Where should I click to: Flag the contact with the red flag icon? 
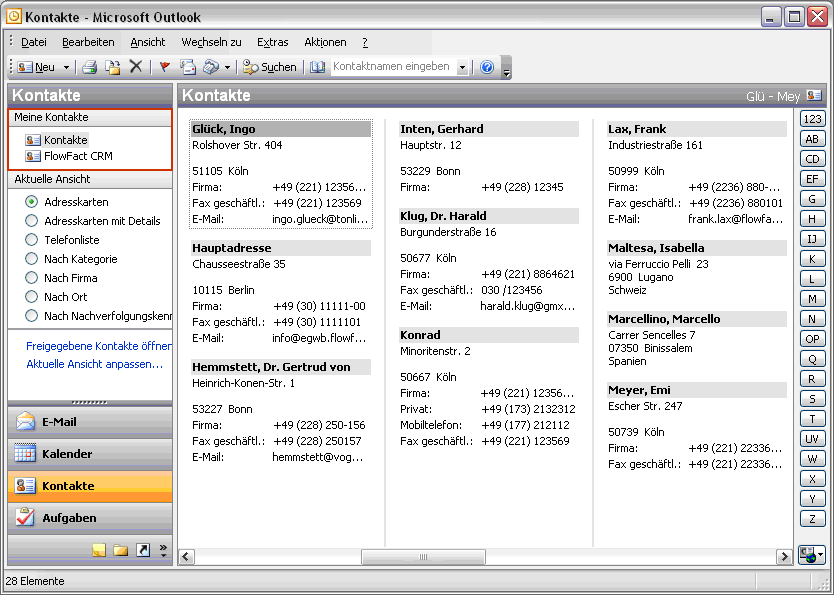pyautogui.click(x=165, y=67)
